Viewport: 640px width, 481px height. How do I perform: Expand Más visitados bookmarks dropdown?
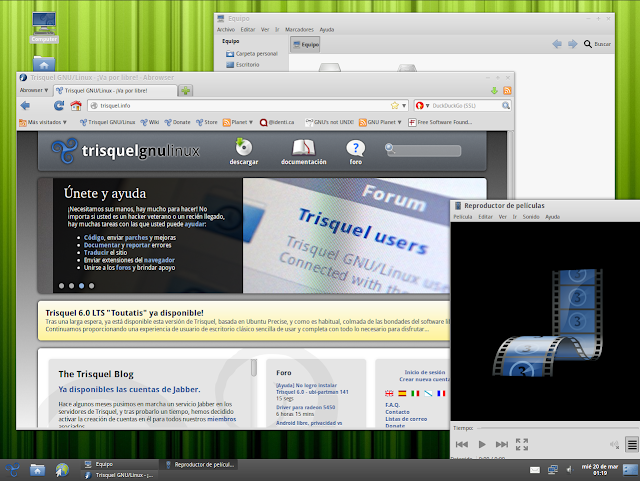point(43,122)
